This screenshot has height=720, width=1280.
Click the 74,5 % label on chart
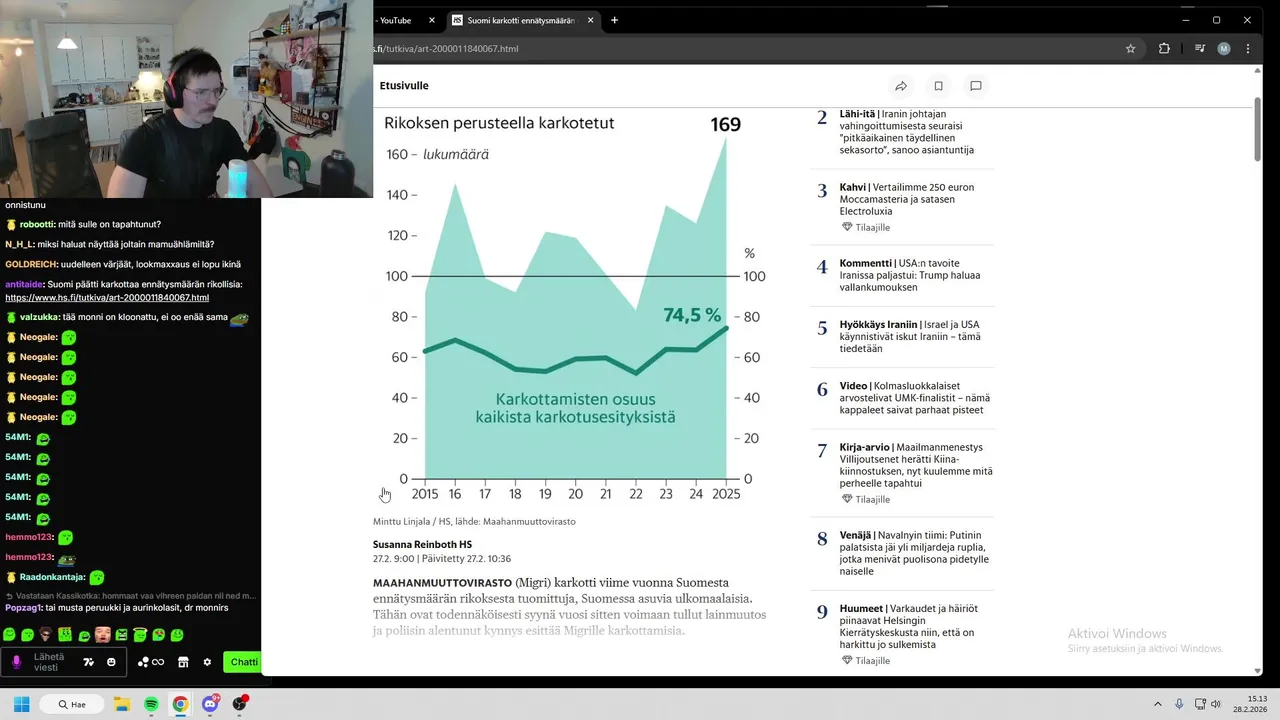(x=692, y=315)
